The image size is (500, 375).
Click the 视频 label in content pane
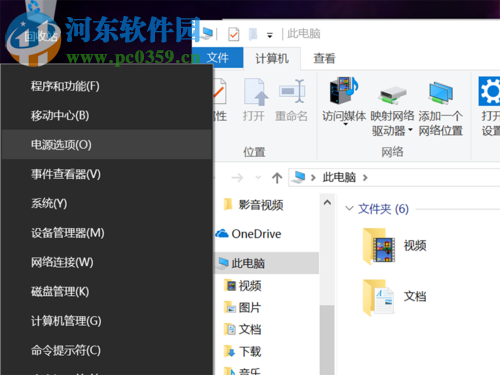[415, 246]
